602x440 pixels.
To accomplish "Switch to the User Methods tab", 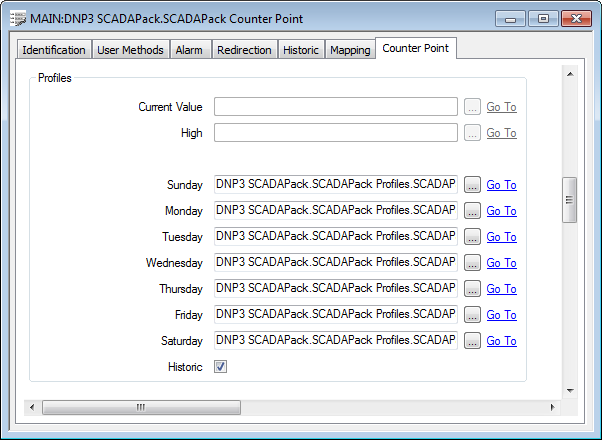I will (131, 50).
